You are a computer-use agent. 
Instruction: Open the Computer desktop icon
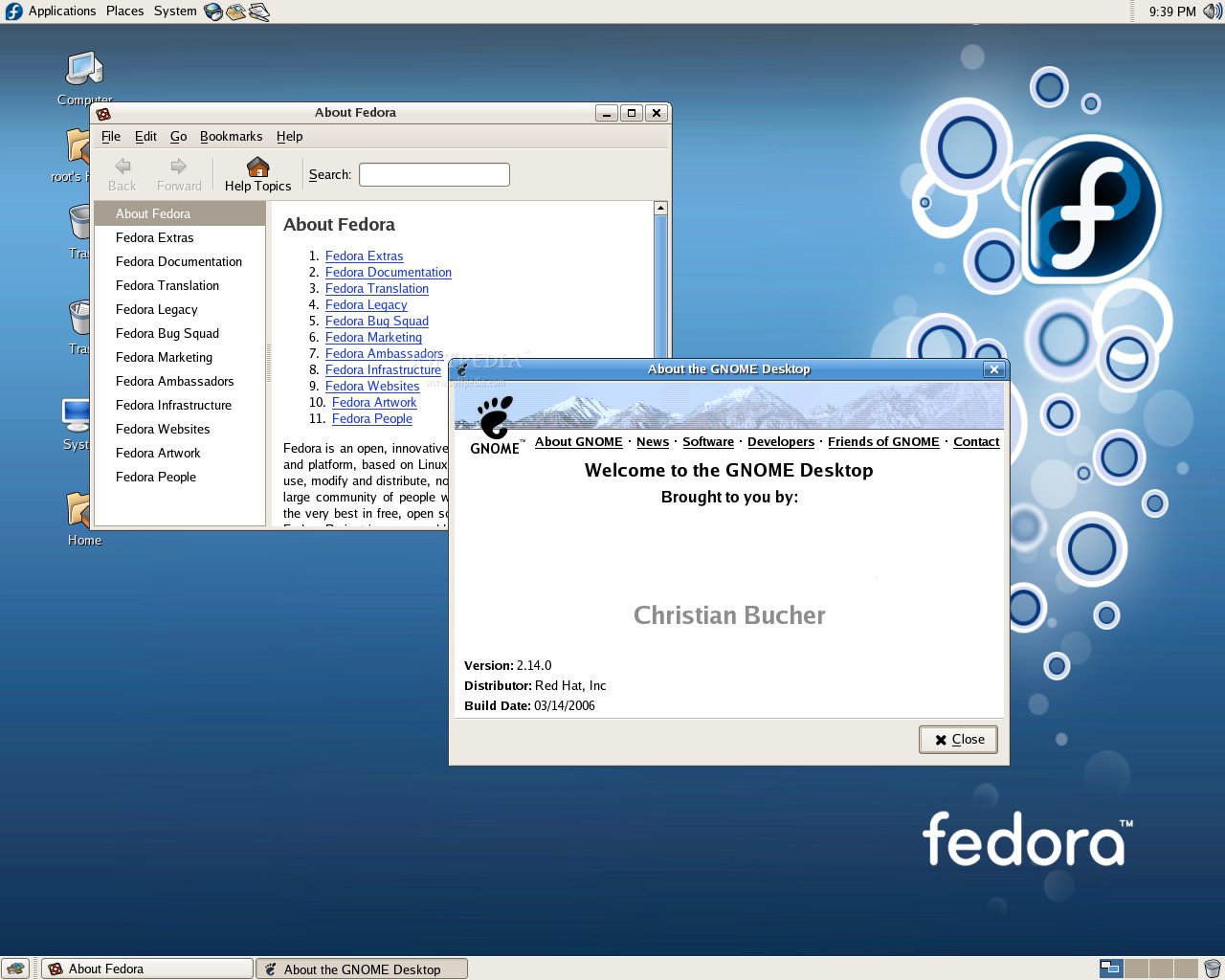[x=84, y=70]
